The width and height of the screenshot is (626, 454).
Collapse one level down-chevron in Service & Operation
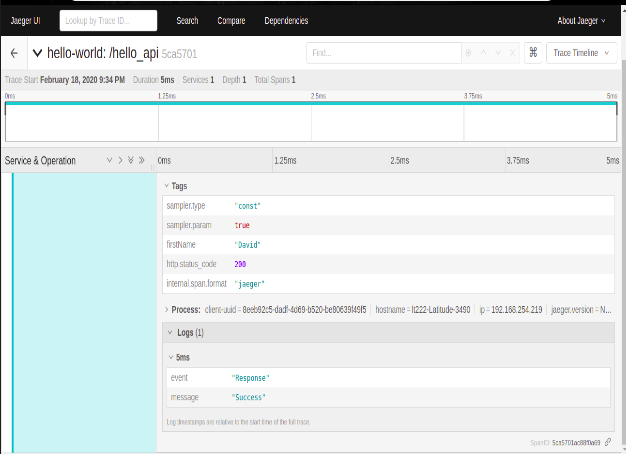109,160
